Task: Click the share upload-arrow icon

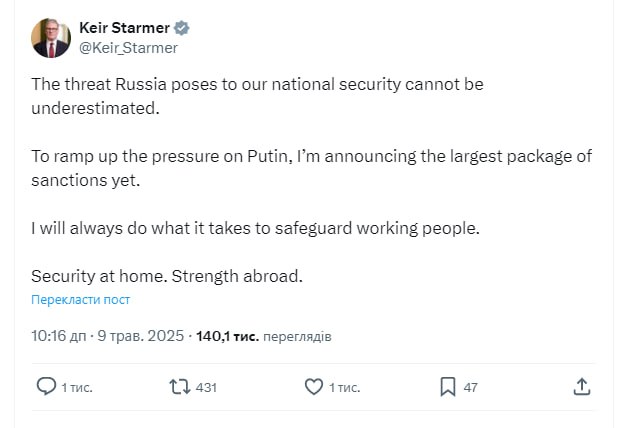Action: point(582,386)
